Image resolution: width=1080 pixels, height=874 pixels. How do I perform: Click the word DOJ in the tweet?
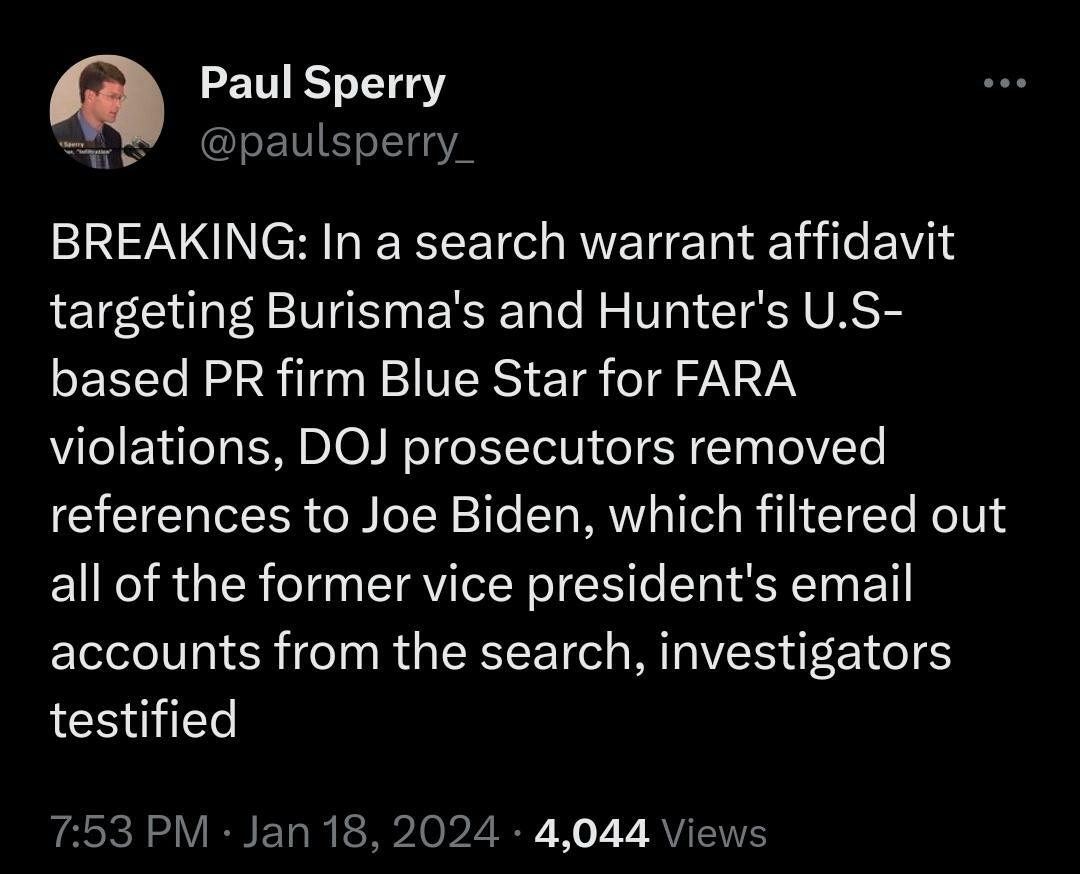(x=343, y=447)
